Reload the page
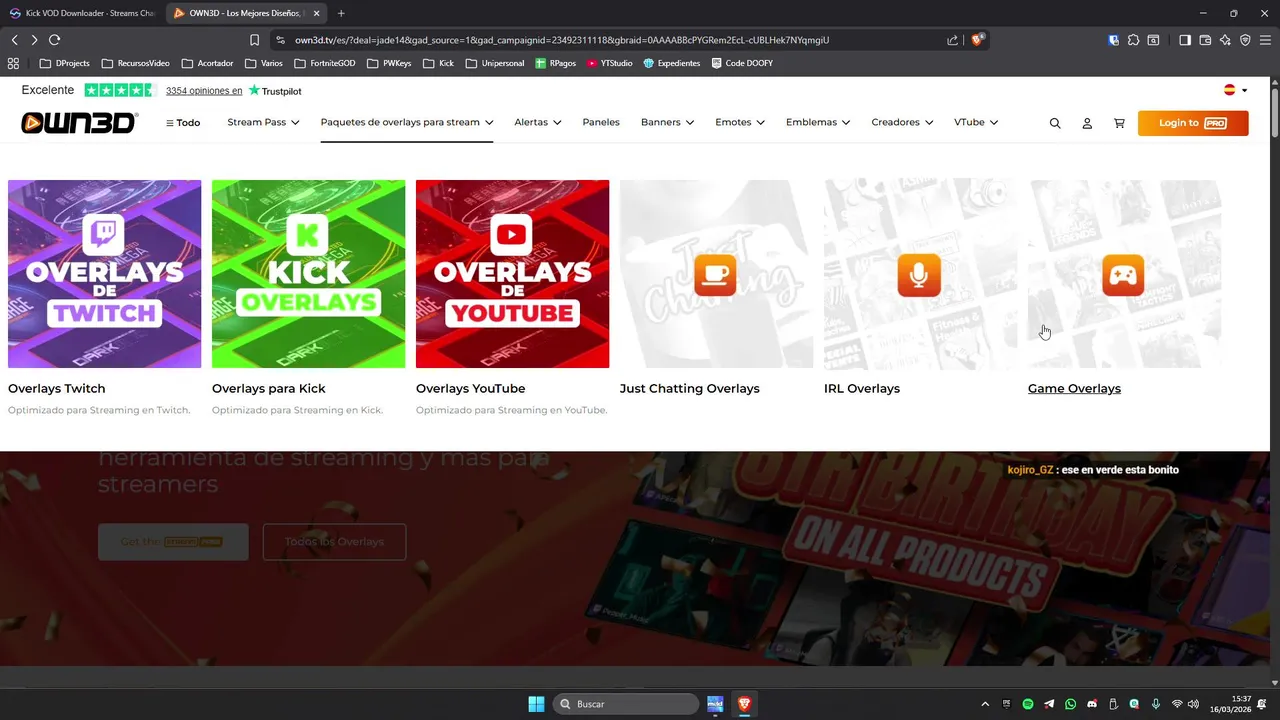The width and height of the screenshot is (1280, 720). pos(55,40)
